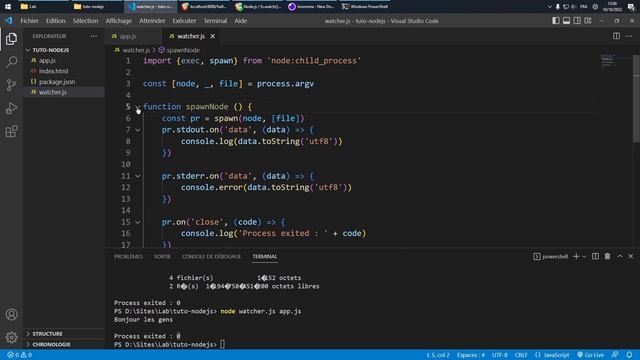Close the terminal panel
This screenshot has height=360, width=640.
tap(631, 256)
